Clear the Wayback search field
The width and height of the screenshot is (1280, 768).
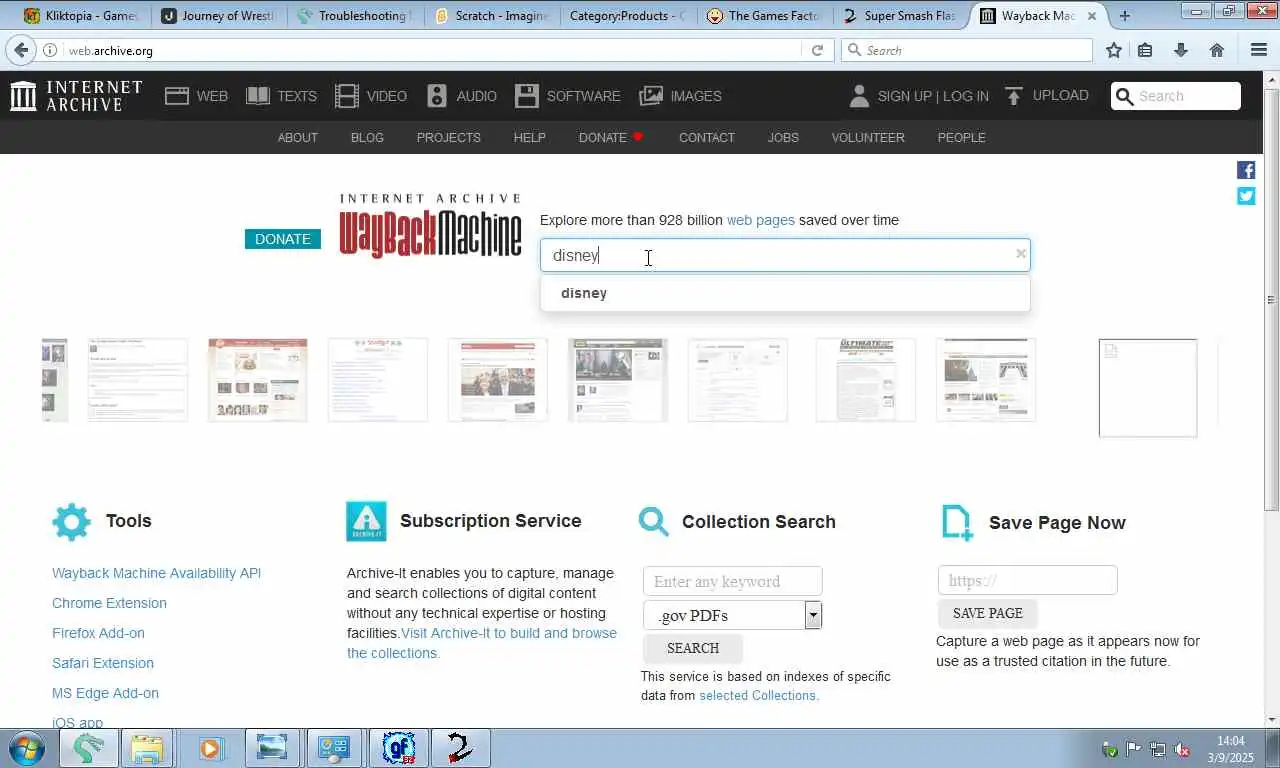pos(1021,254)
